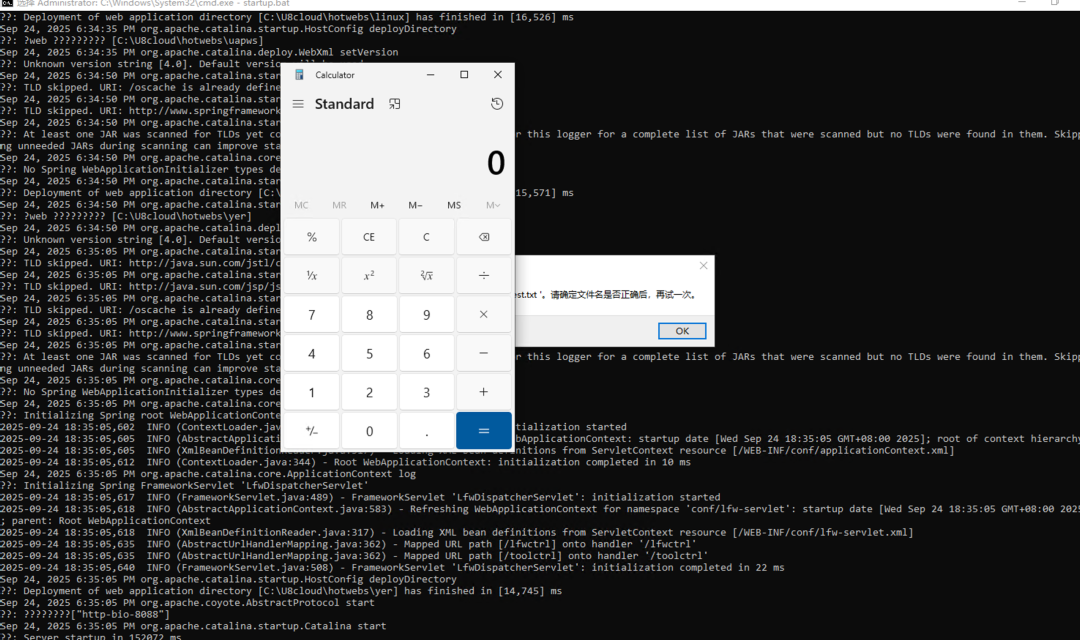
Task: Open the memory flyout with M∨
Action: coord(491,205)
